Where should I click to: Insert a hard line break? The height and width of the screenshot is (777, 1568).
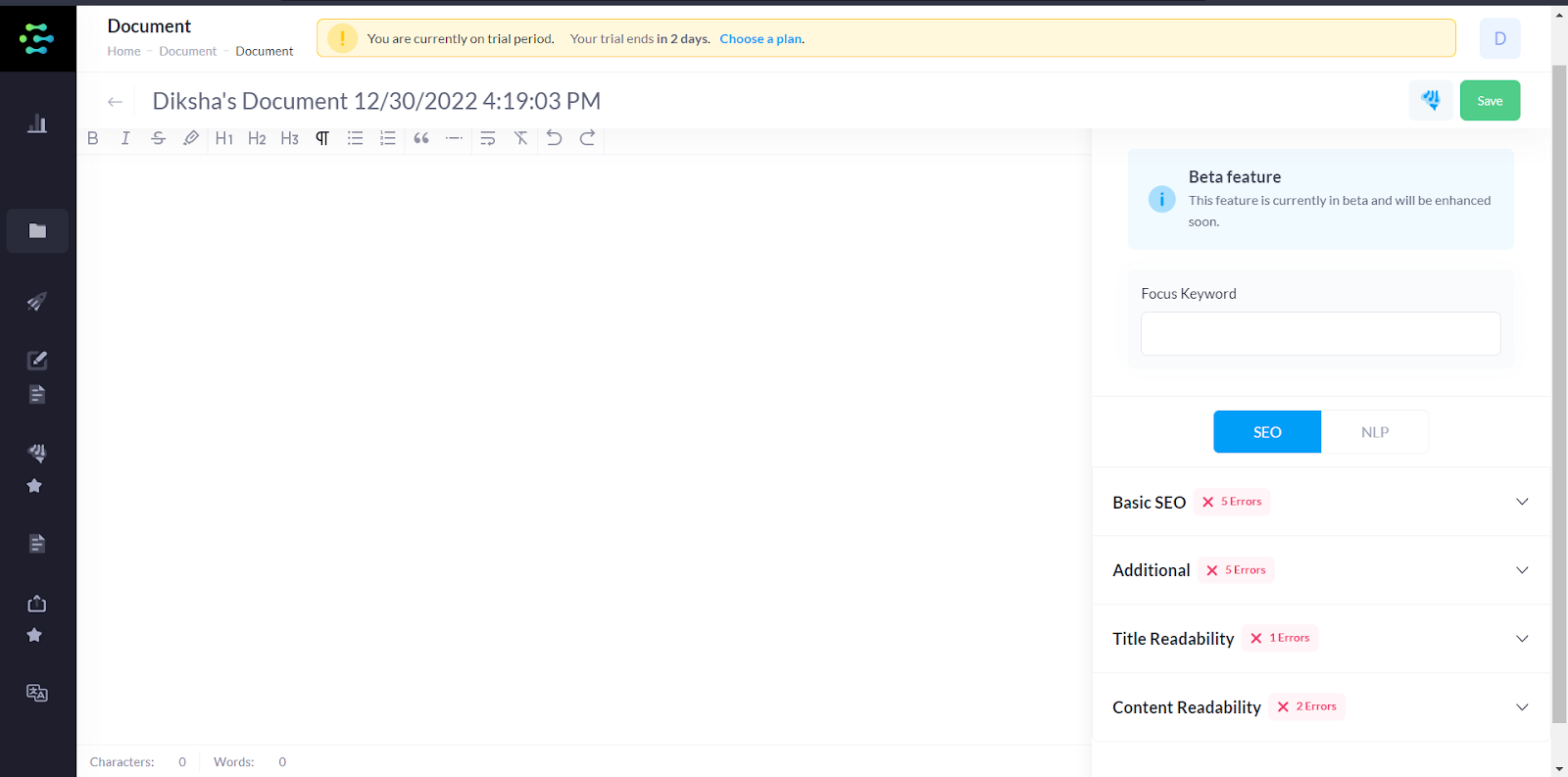(x=488, y=138)
